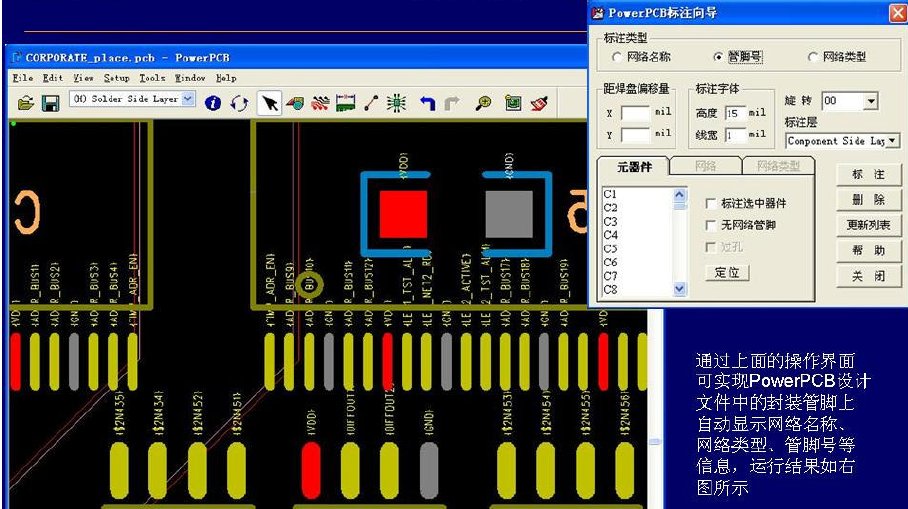Select 网络类型 annotation type radio

coord(812,57)
